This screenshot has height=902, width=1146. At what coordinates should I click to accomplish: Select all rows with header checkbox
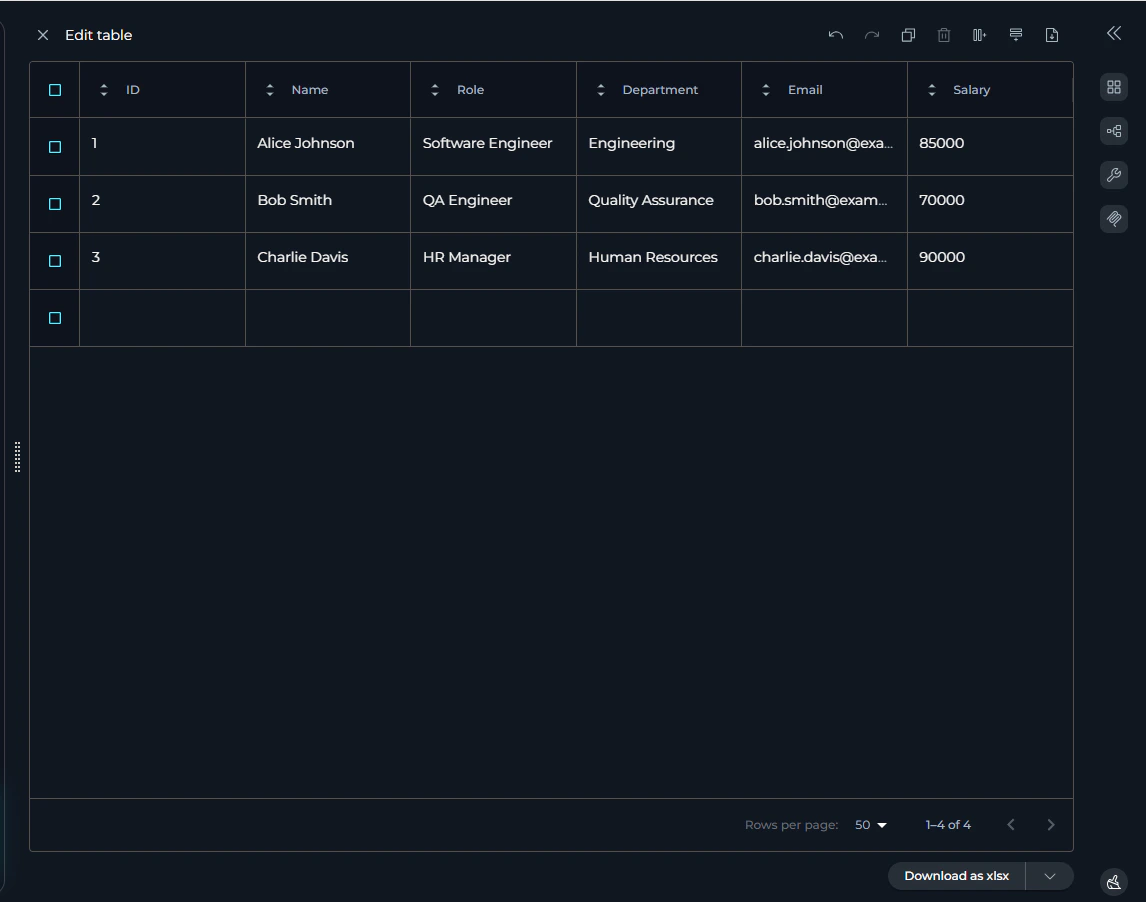click(x=55, y=89)
